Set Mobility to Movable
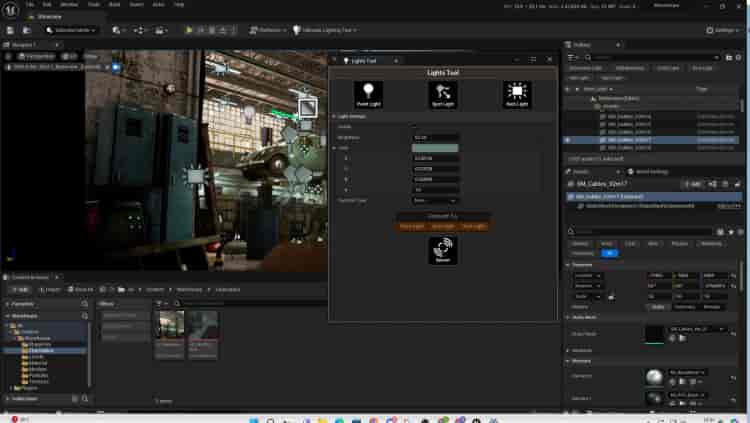The height and width of the screenshot is (423, 750). click(712, 307)
